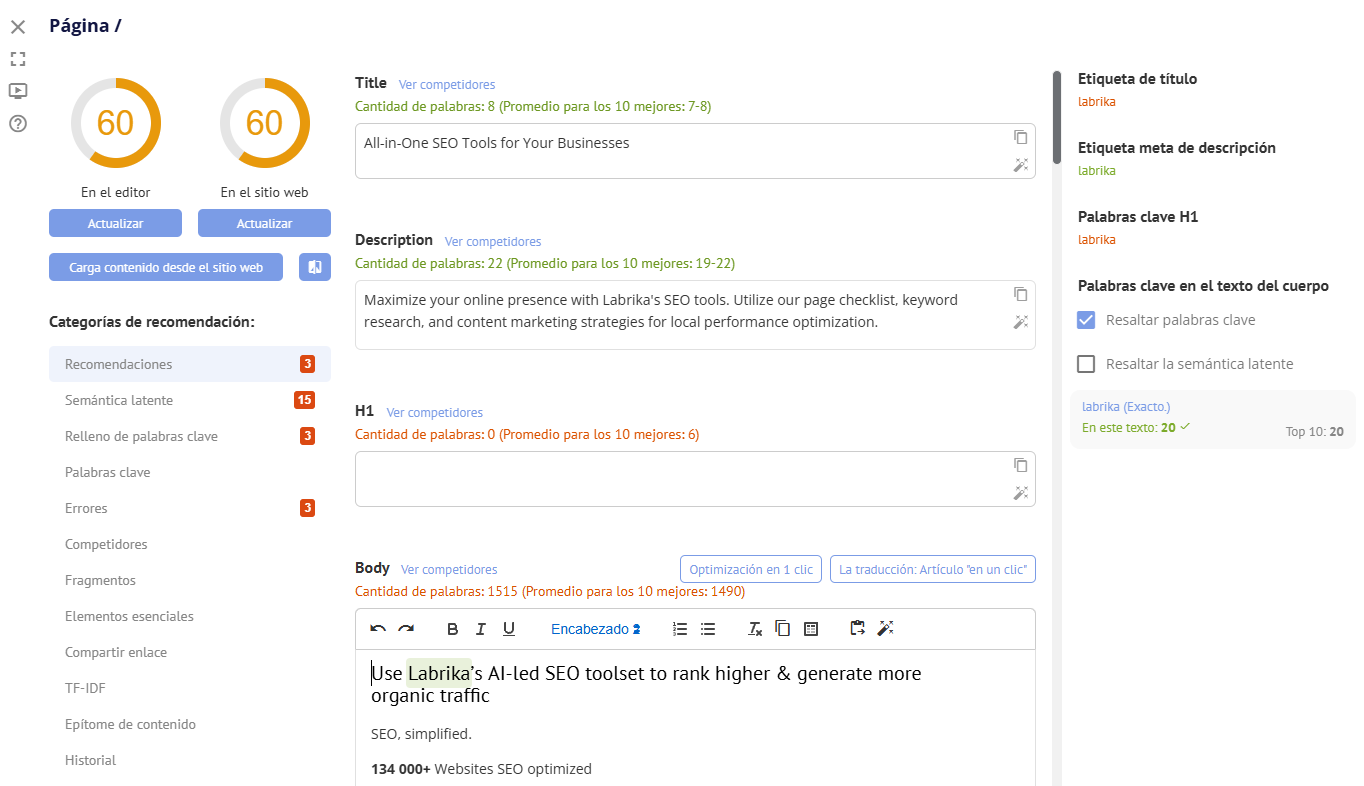Toggle fullscreen mode icon in left sidebar
The width and height of the screenshot is (1364, 786).
point(18,59)
